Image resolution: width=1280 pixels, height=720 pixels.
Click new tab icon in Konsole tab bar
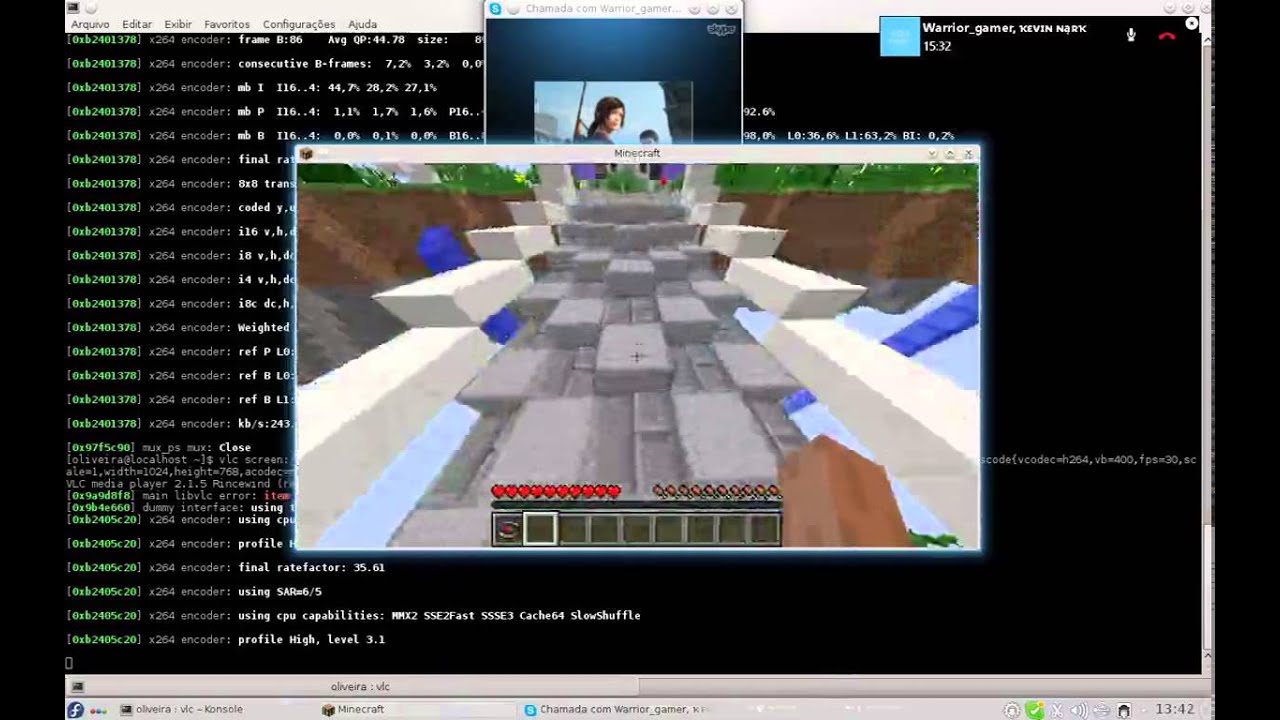click(77, 687)
